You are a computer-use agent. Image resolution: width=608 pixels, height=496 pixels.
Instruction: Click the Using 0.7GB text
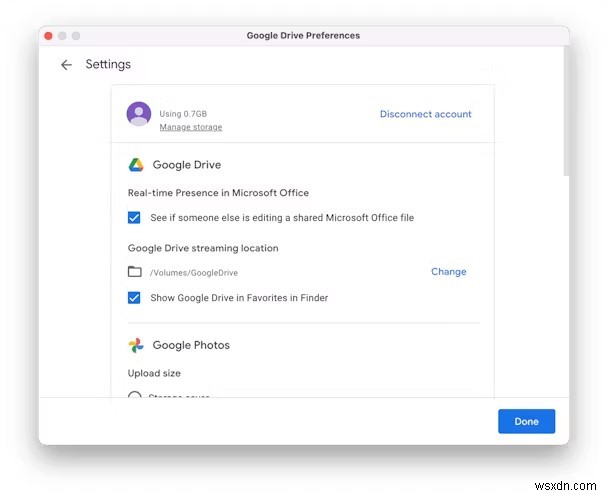click(x=183, y=114)
